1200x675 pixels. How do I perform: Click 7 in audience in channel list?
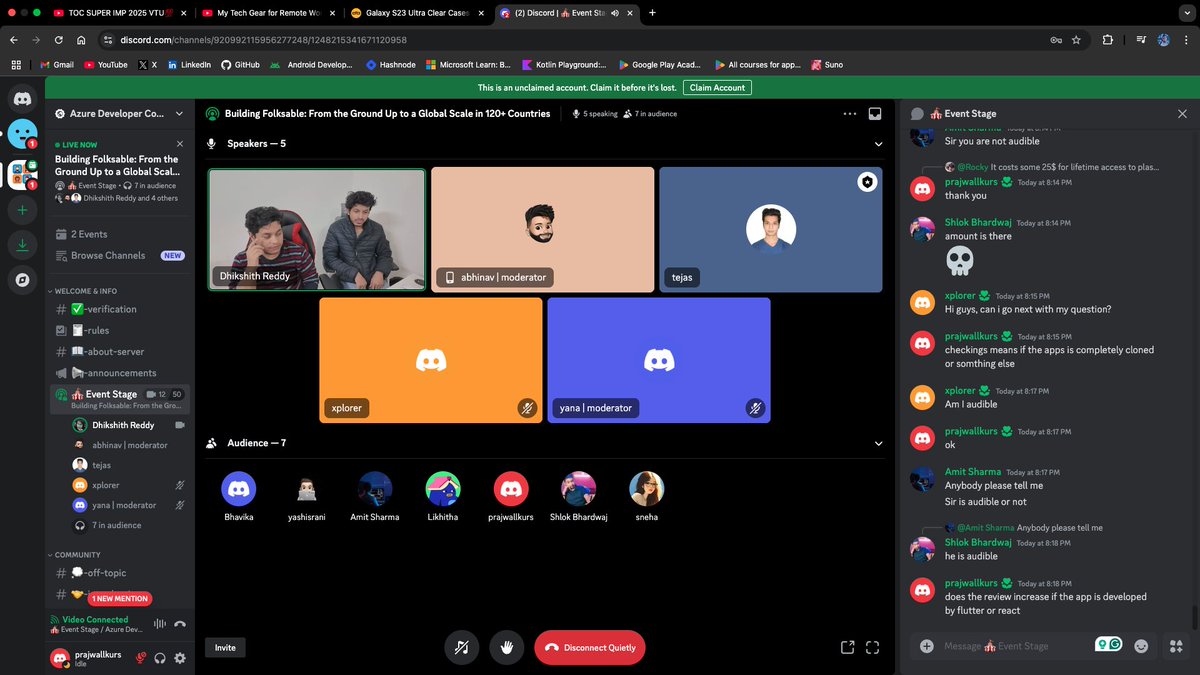coord(130,525)
